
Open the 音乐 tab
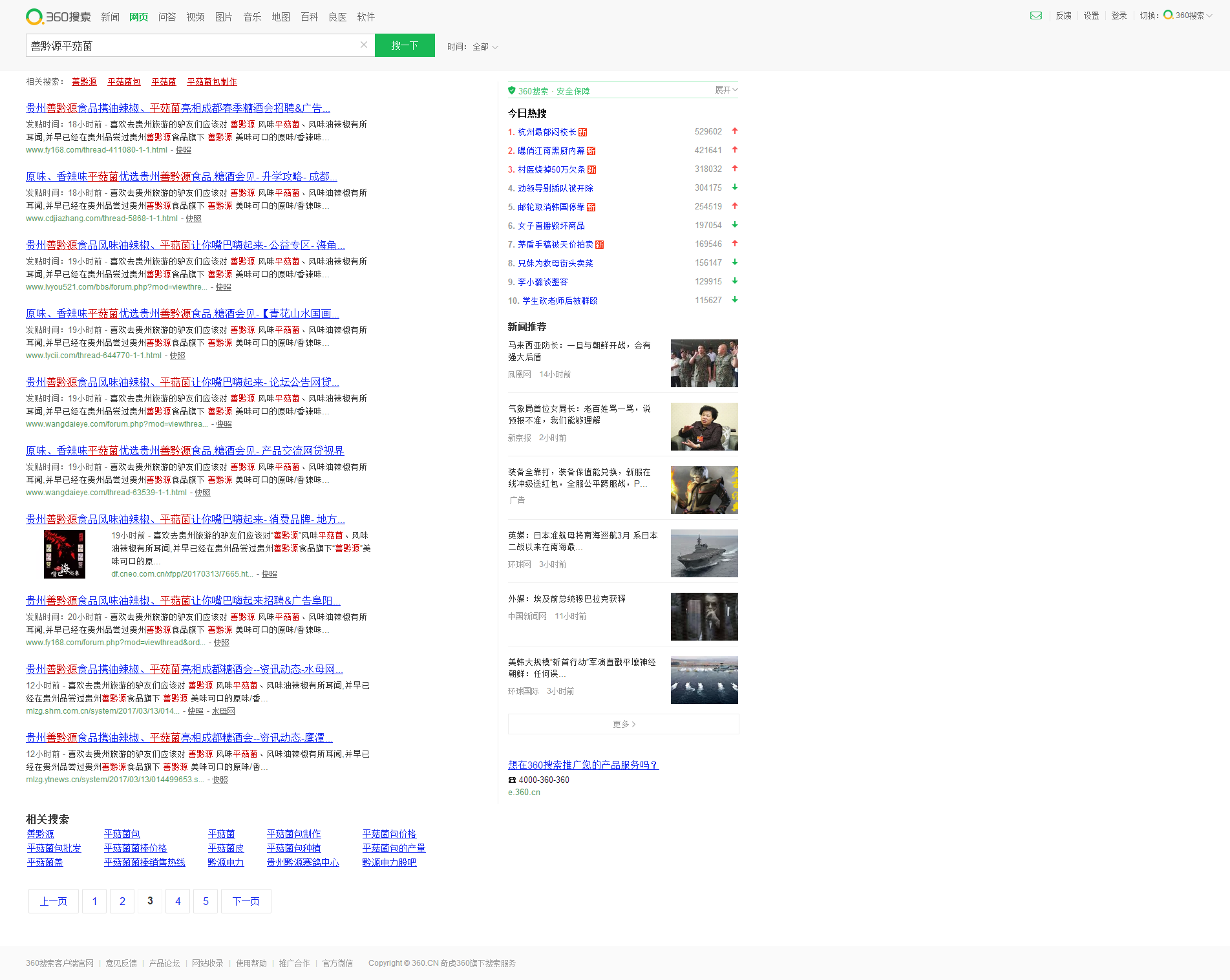252,17
